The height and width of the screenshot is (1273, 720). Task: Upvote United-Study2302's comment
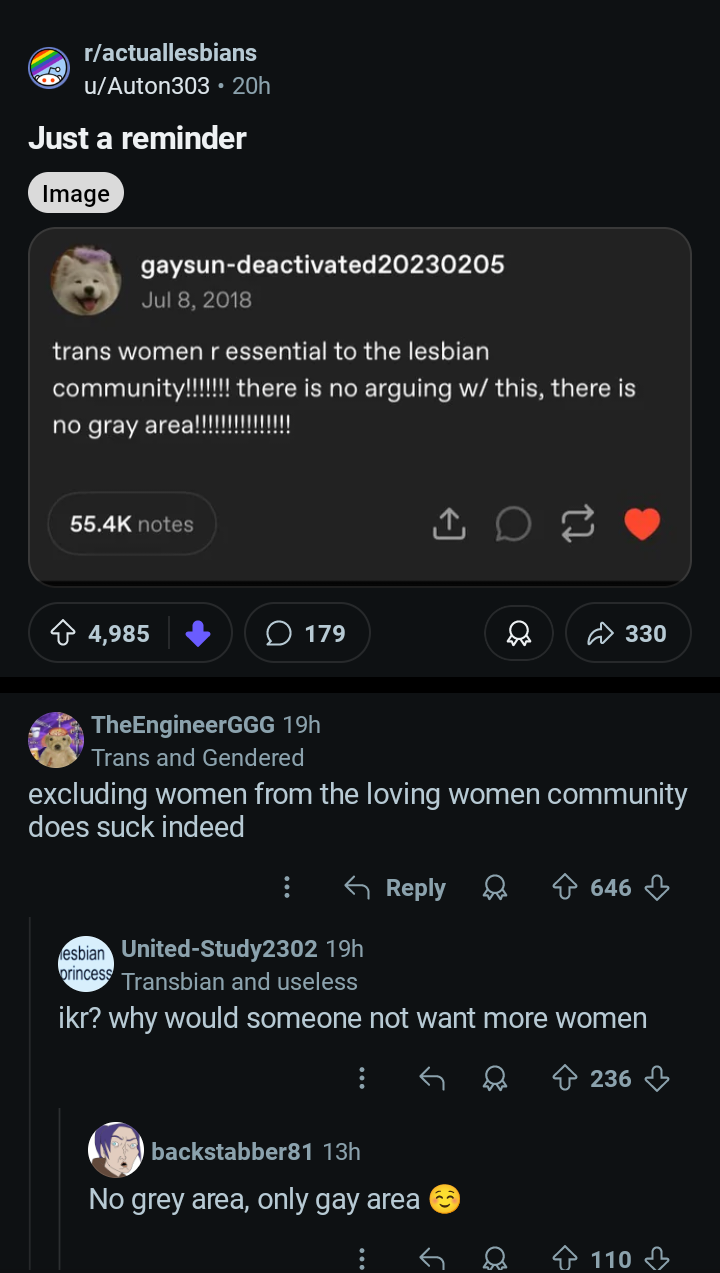tap(566, 1077)
